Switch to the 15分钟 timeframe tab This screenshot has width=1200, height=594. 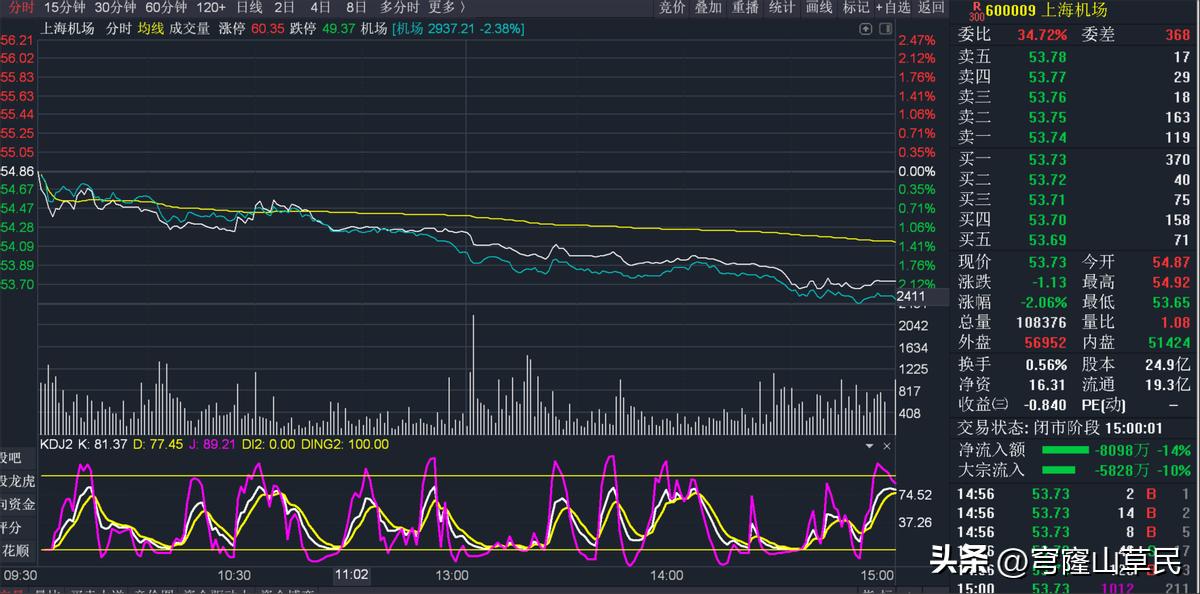coord(65,8)
